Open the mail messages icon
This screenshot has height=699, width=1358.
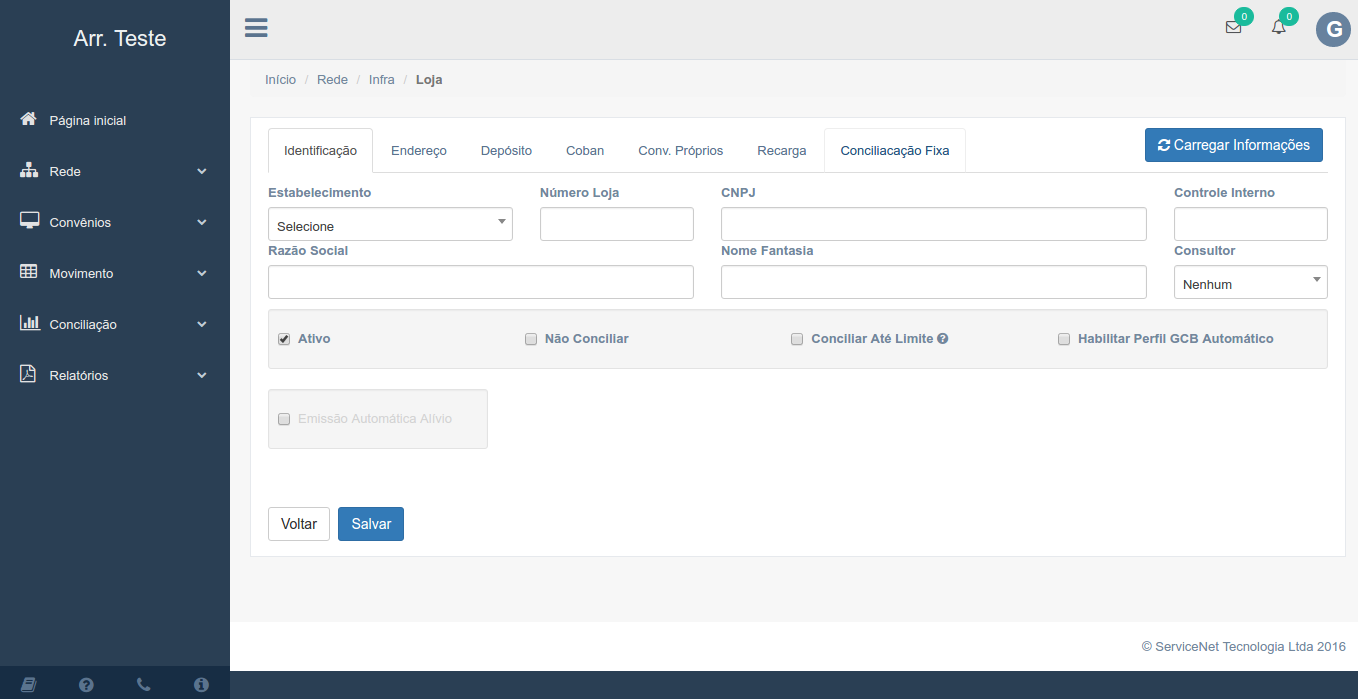[x=1233, y=28]
